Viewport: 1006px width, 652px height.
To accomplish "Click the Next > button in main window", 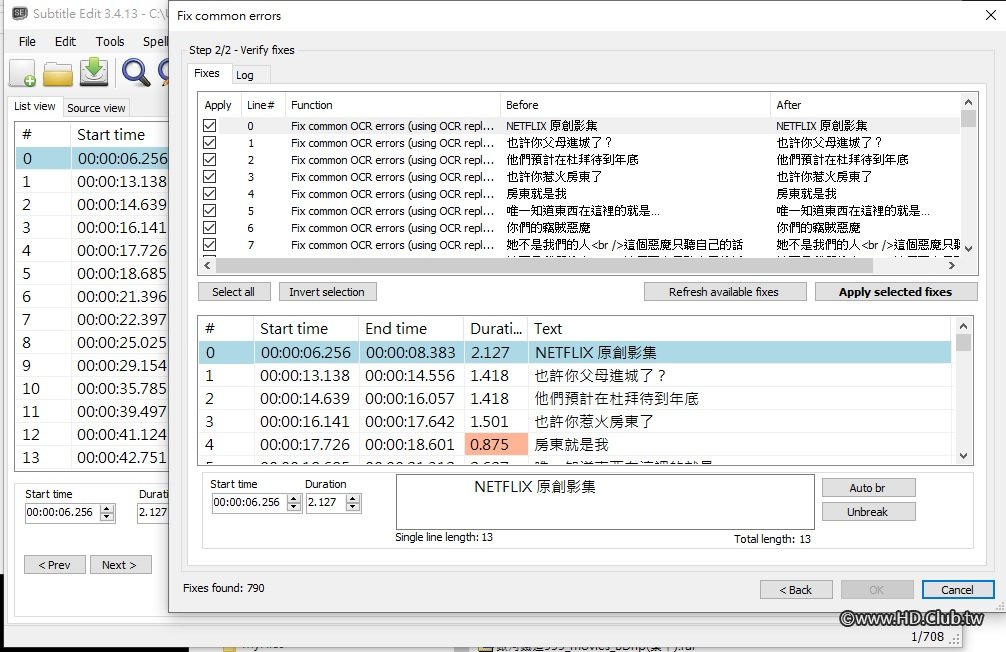I will (121, 565).
